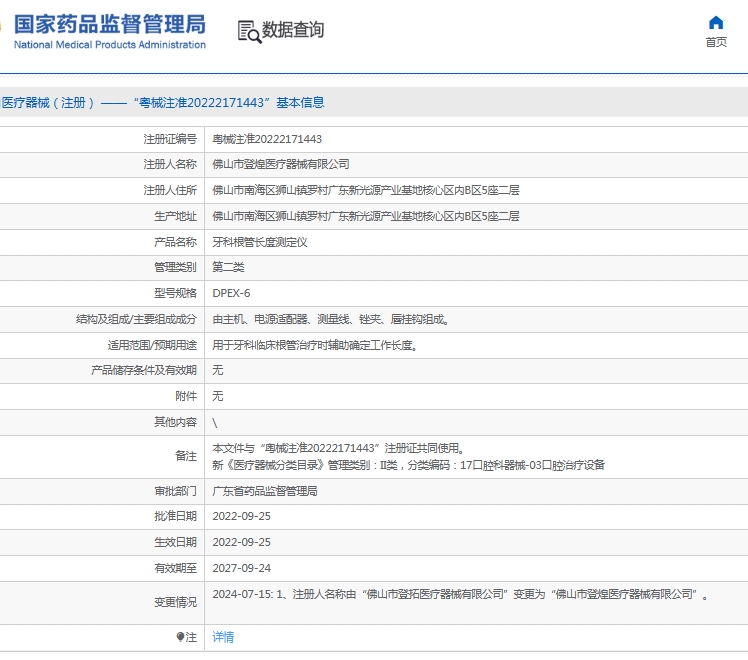Click the 备注 label
This screenshot has width=748, height=660.
coord(186,456)
